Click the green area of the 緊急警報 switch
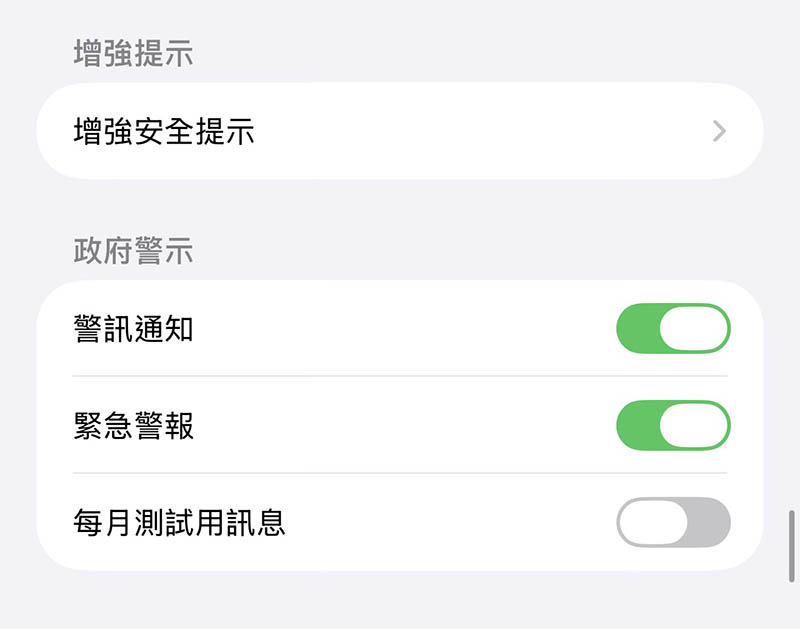The width and height of the screenshot is (800, 629). (x=637, y=426)
